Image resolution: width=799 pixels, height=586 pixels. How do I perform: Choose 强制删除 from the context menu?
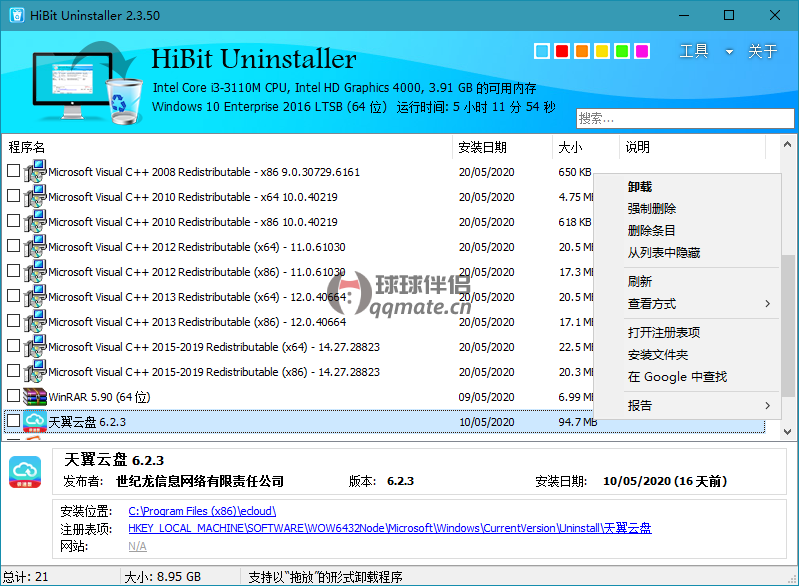pyautogui.click(x=651, y=209)
